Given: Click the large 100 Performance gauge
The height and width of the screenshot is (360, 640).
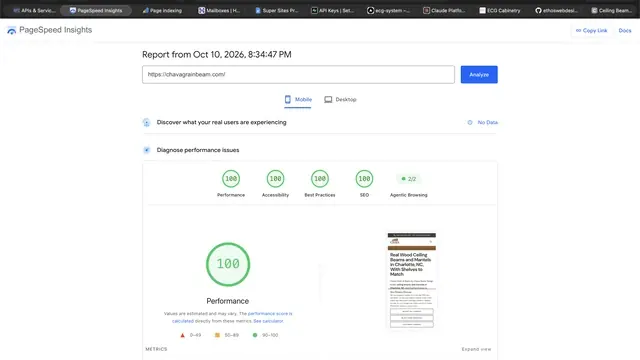Looking at the screenshot, I should coord(228,264).
